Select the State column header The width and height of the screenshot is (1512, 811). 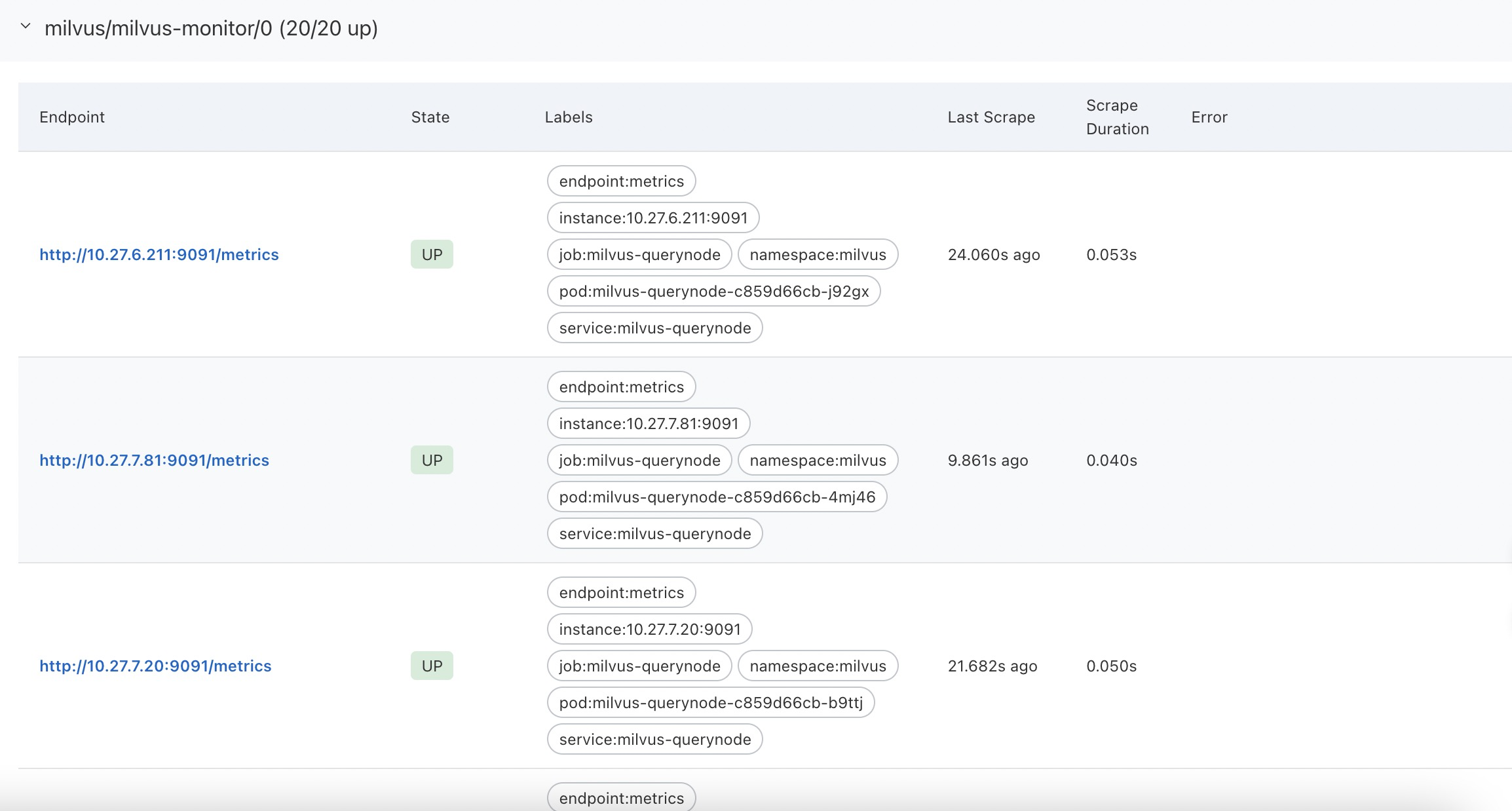(x=430, y=117)
